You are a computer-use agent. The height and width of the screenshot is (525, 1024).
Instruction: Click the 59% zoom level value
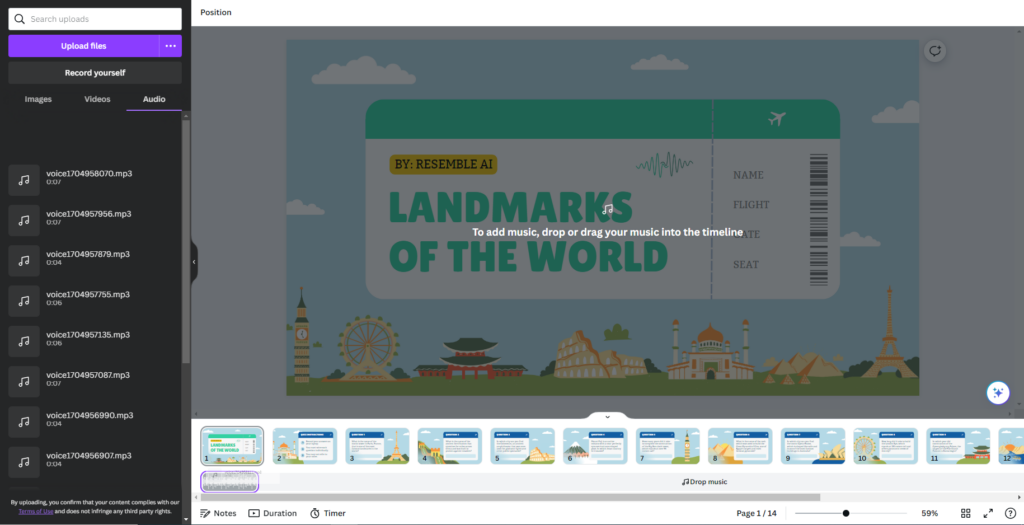930,513
